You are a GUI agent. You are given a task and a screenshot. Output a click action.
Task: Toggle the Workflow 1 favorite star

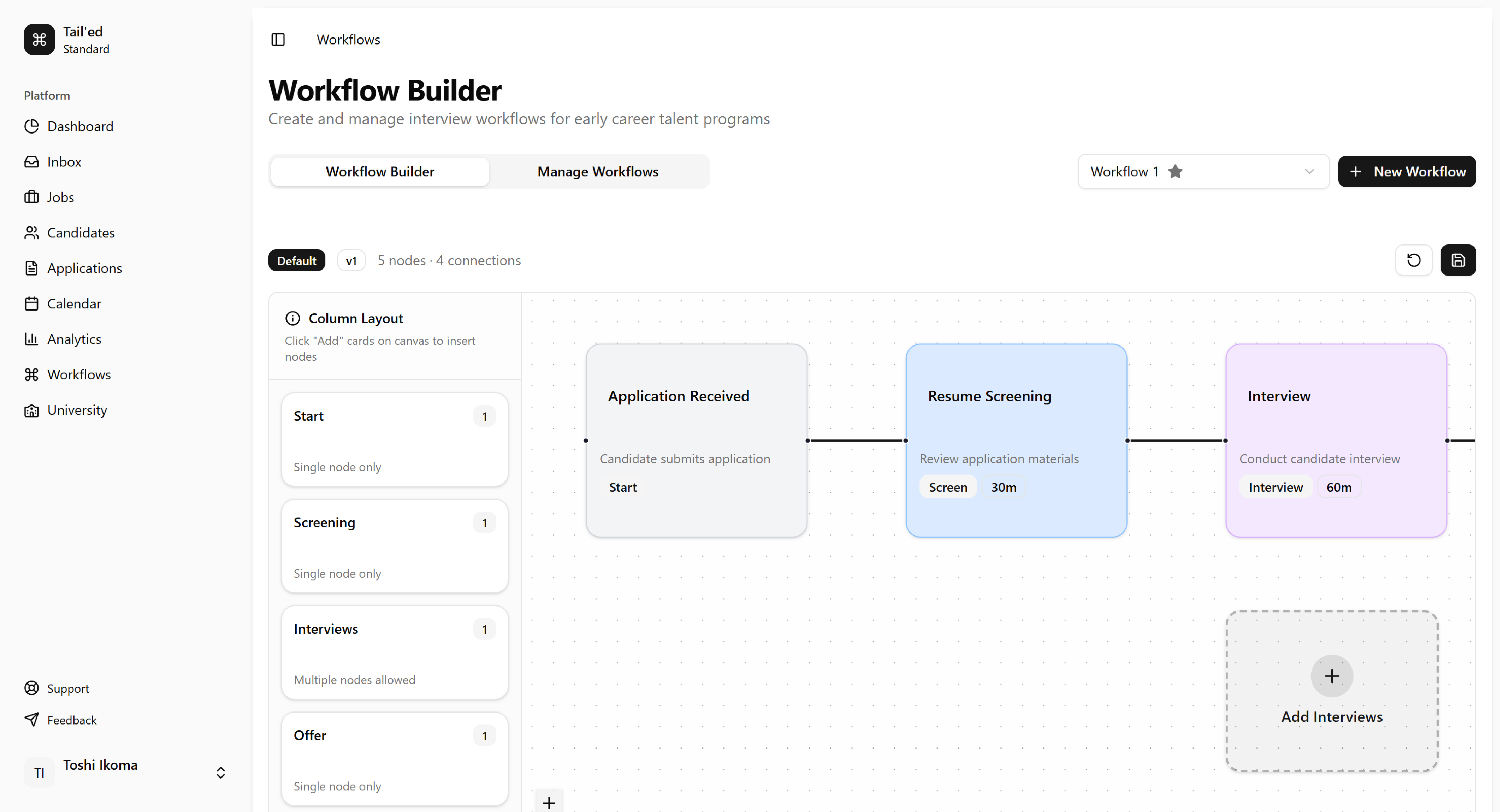pos(1175,172)
